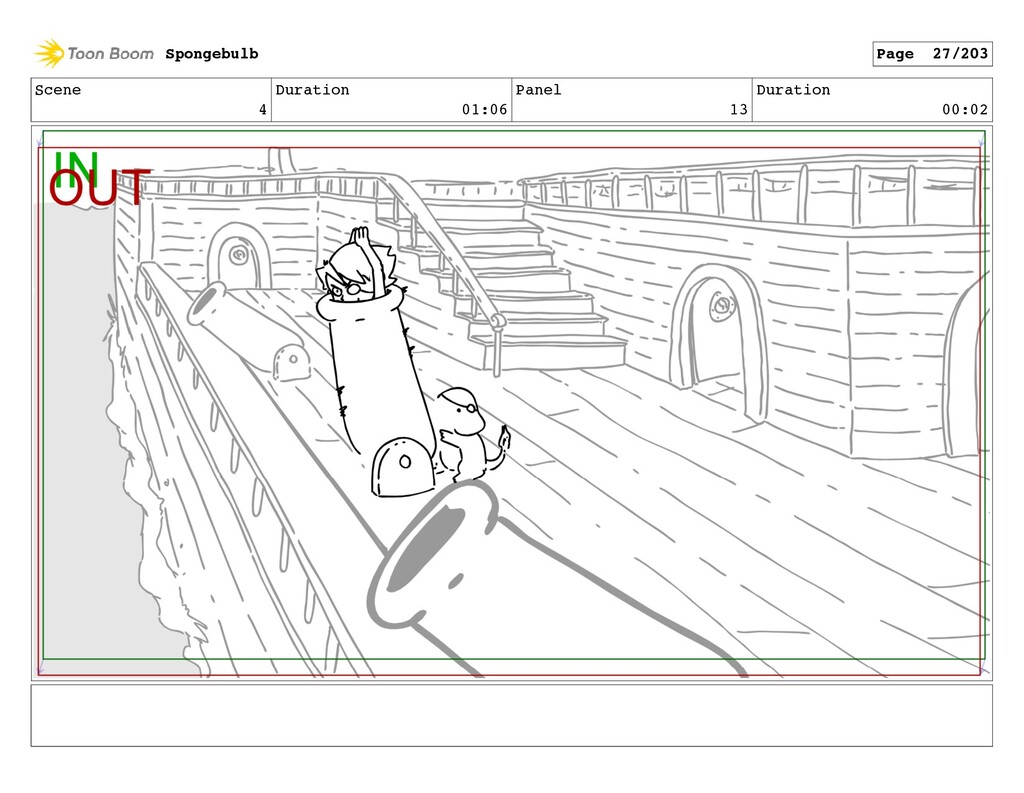Click the Spongebulb project title
This screenshot has width=1024, height=793.
click(212, 54)
